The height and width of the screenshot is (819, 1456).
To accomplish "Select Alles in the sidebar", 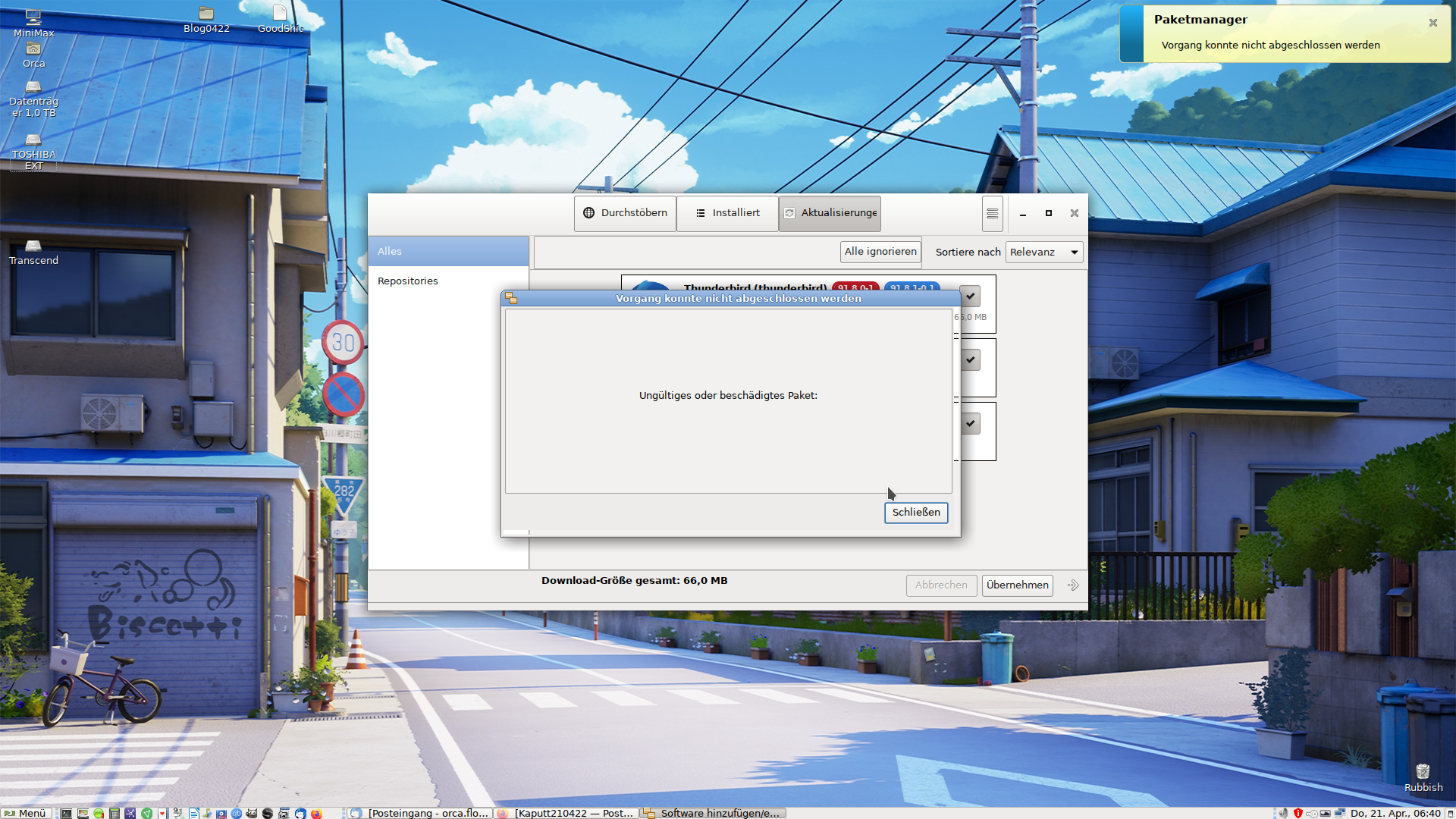I will point(448,251).
